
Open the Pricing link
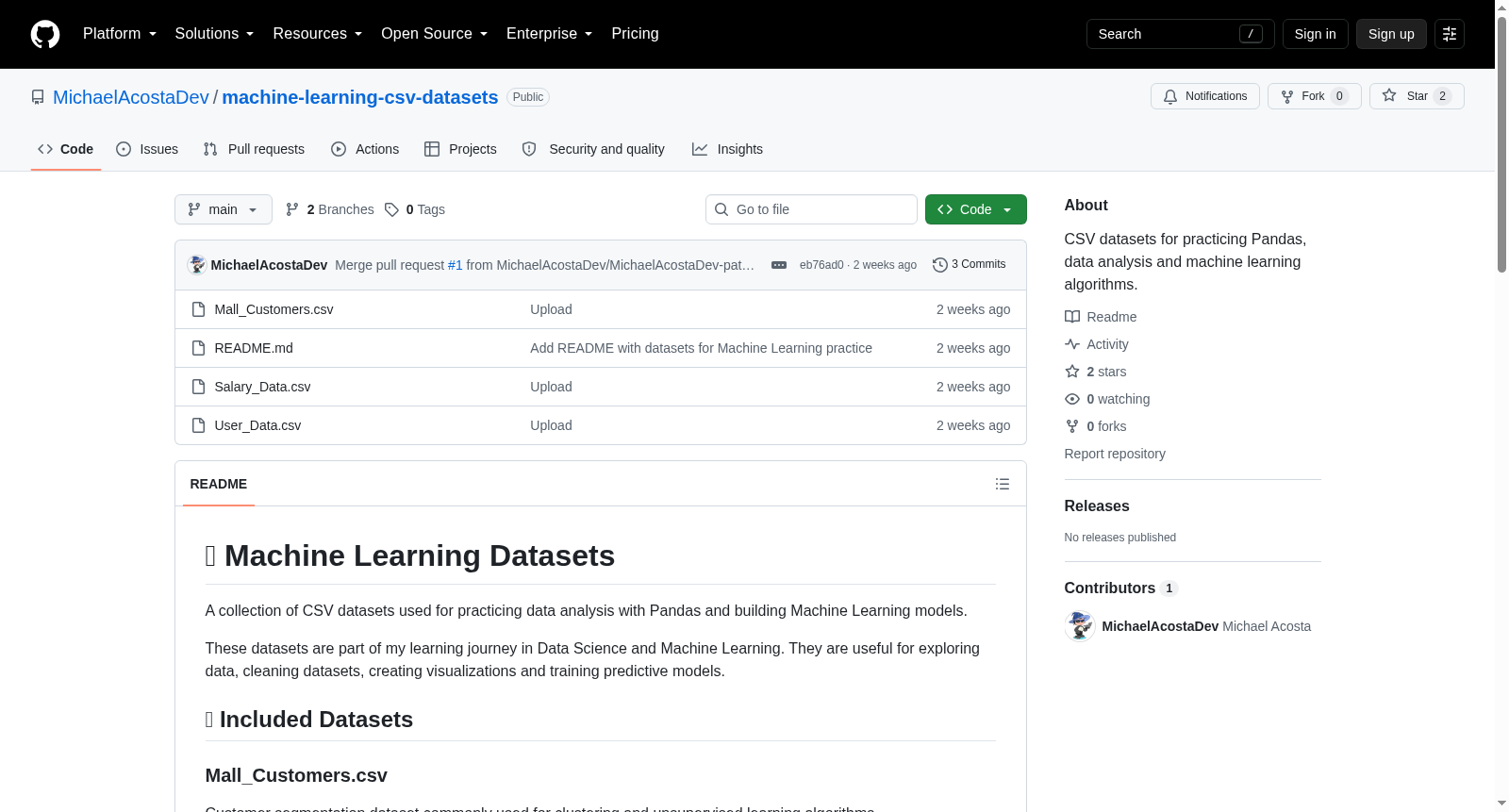click(635, 34)
